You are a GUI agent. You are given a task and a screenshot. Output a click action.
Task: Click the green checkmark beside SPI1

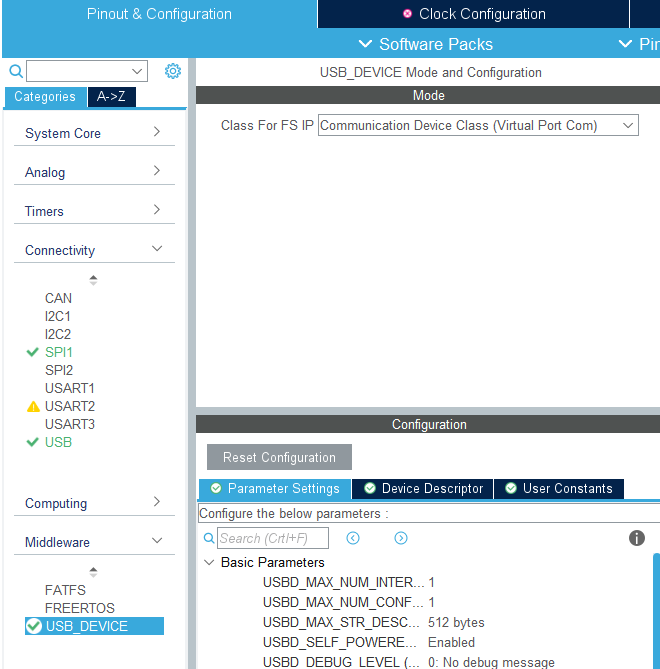pyautogui.click(x=32, y=352)
